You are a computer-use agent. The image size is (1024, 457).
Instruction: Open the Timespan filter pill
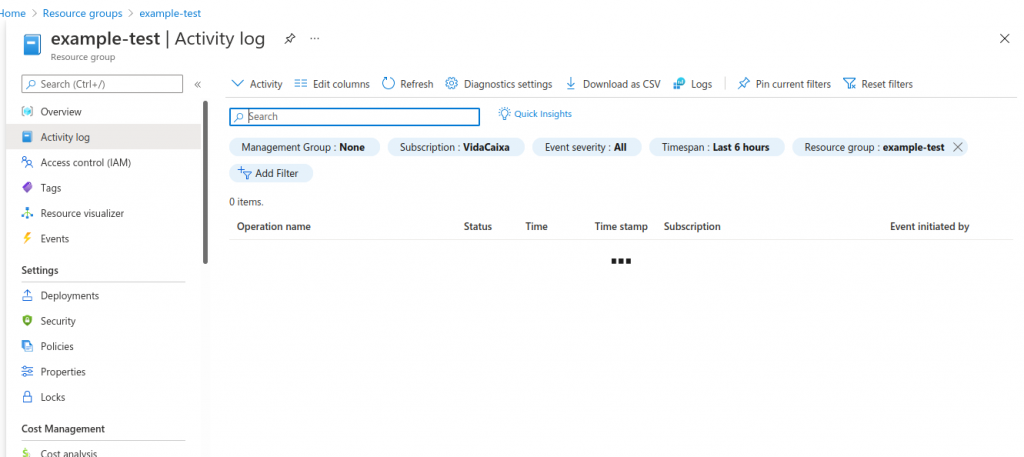pyautogui.click(x=715, y=147)
